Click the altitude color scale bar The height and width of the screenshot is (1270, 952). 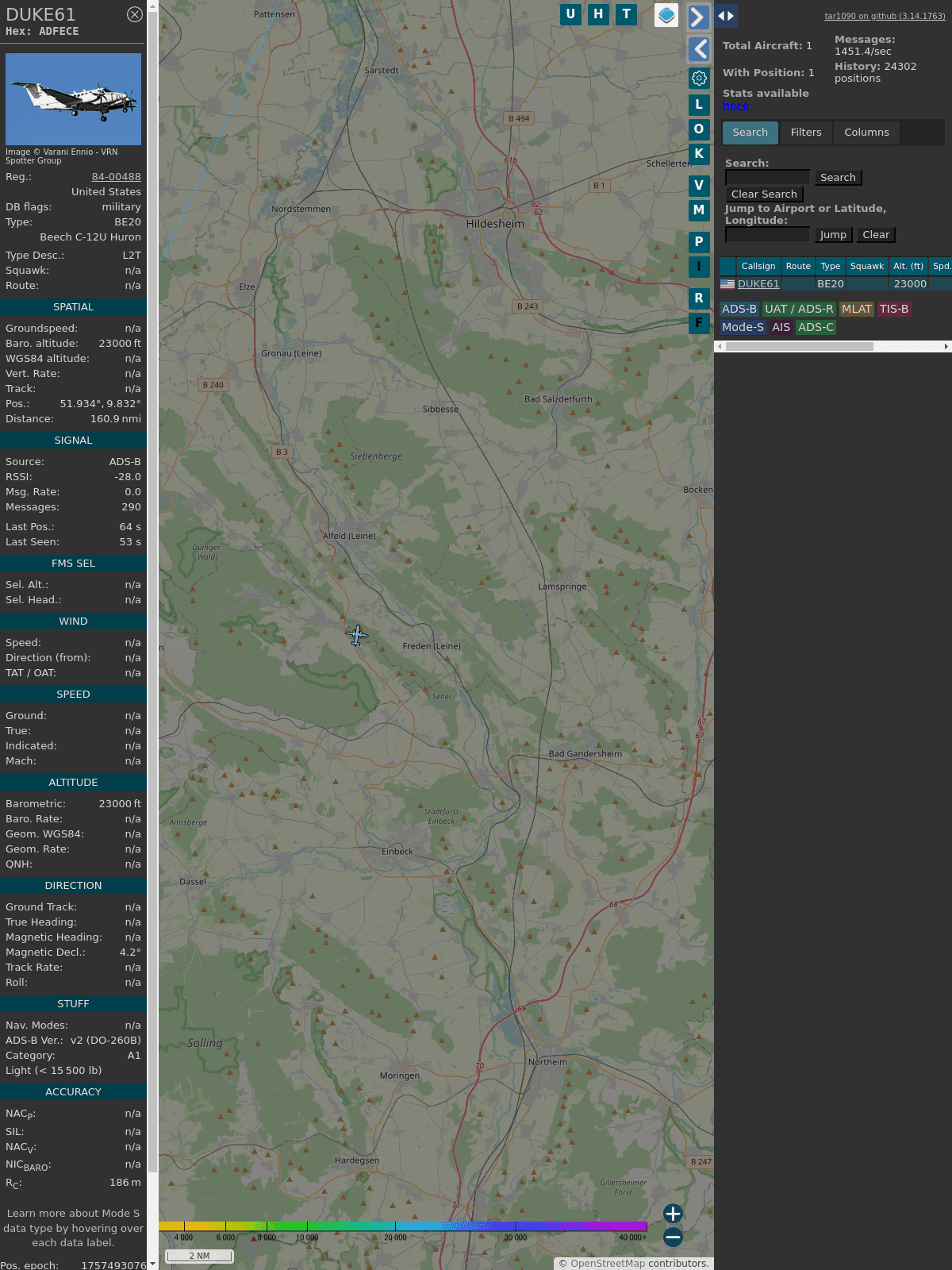point(403,1226)
